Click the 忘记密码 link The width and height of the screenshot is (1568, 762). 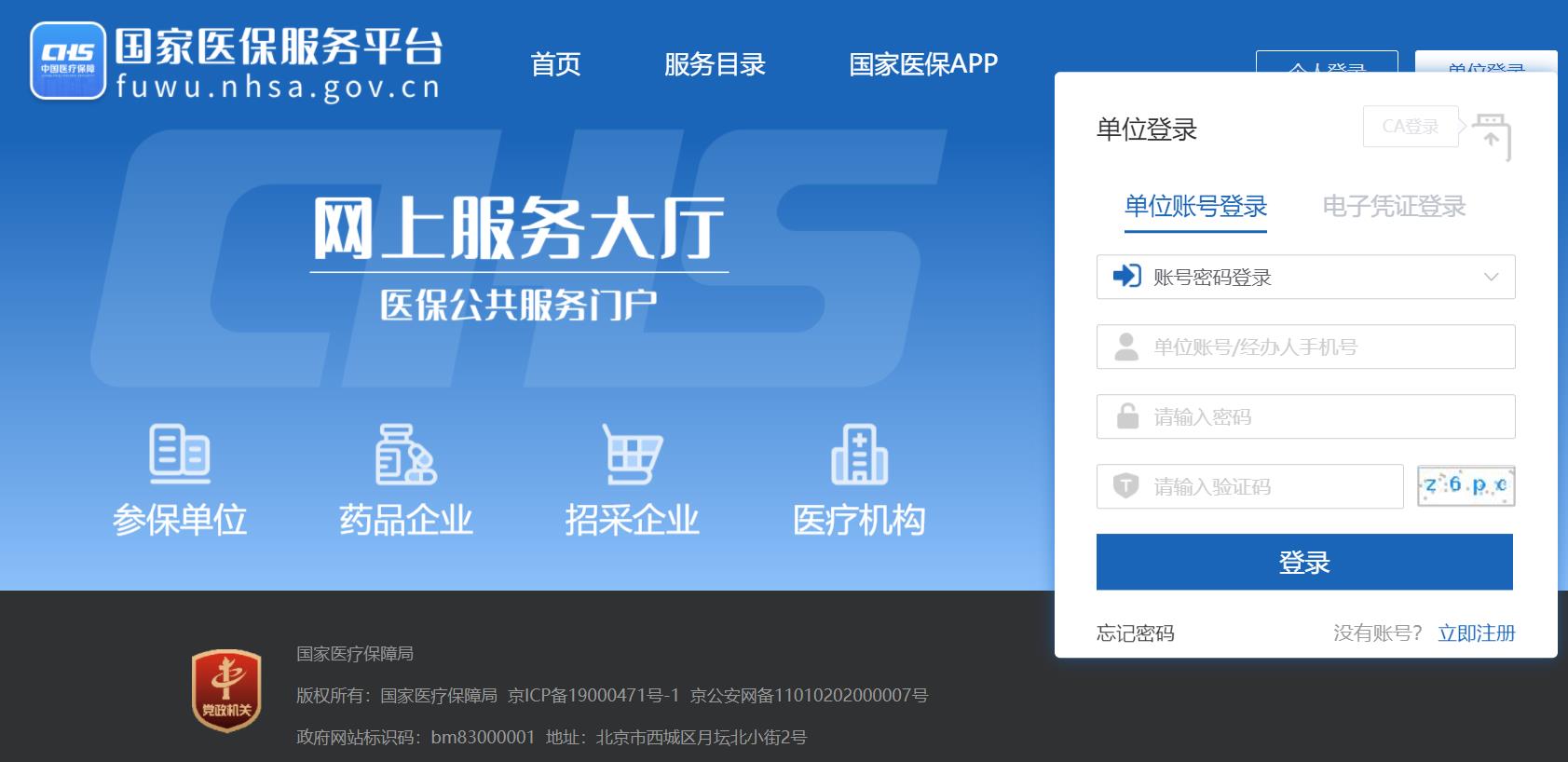(x=1135, y=633)
